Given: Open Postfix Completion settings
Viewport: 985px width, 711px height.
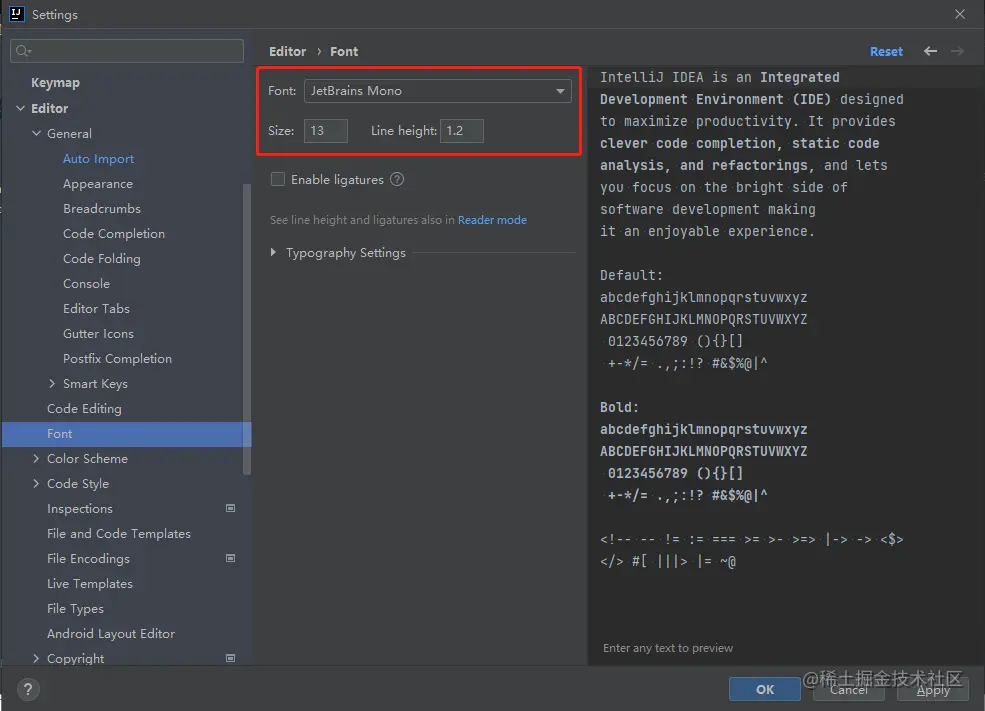Looking at the screenshot, I should point(117,359).
